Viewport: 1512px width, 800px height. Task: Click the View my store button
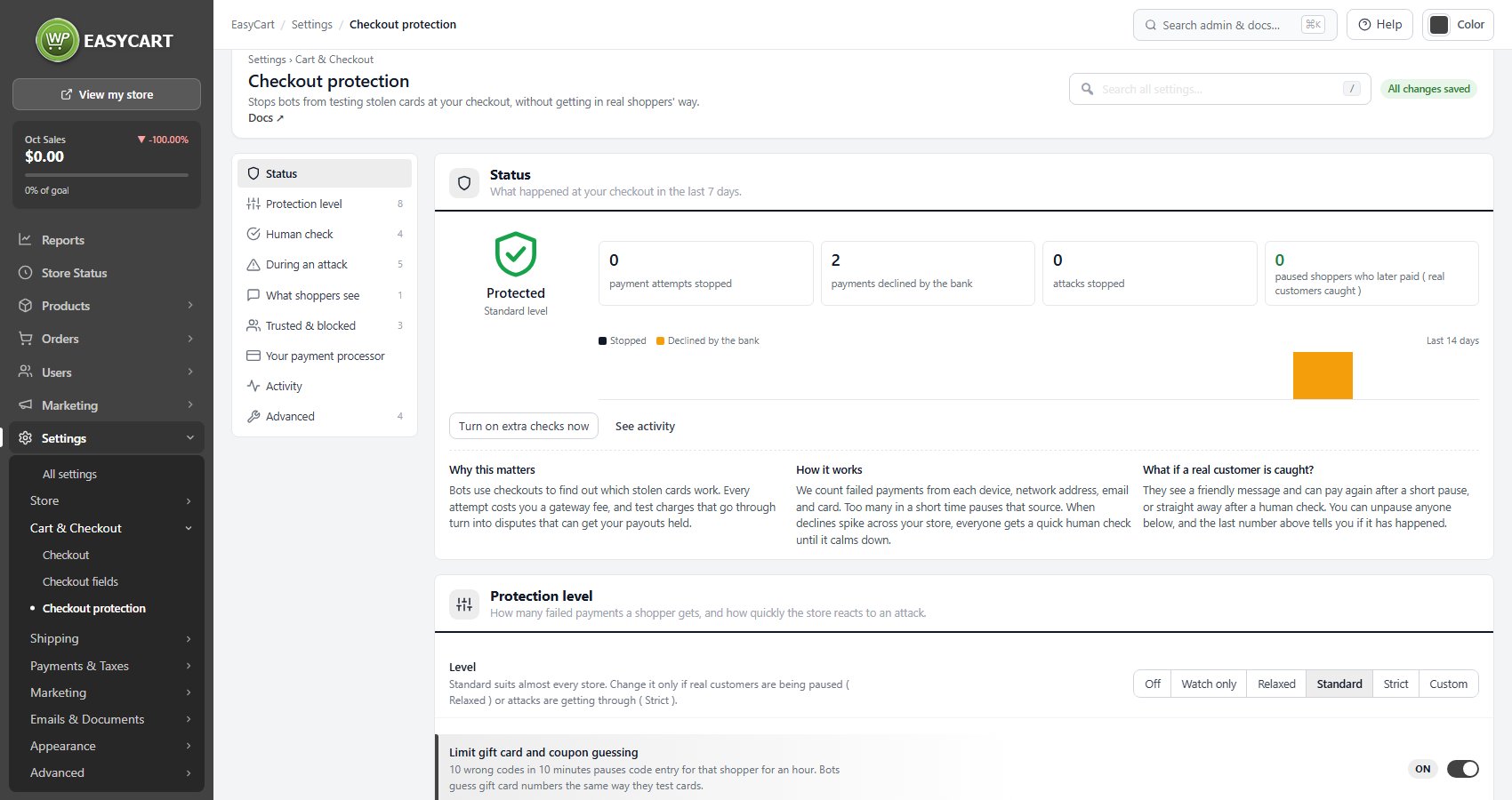point(107,94)
